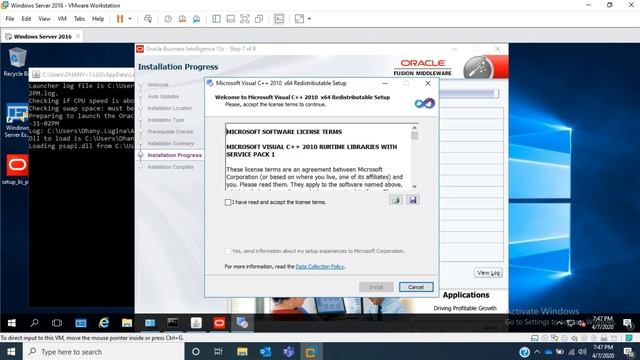Click the disabled Install button

pos(376,287)
